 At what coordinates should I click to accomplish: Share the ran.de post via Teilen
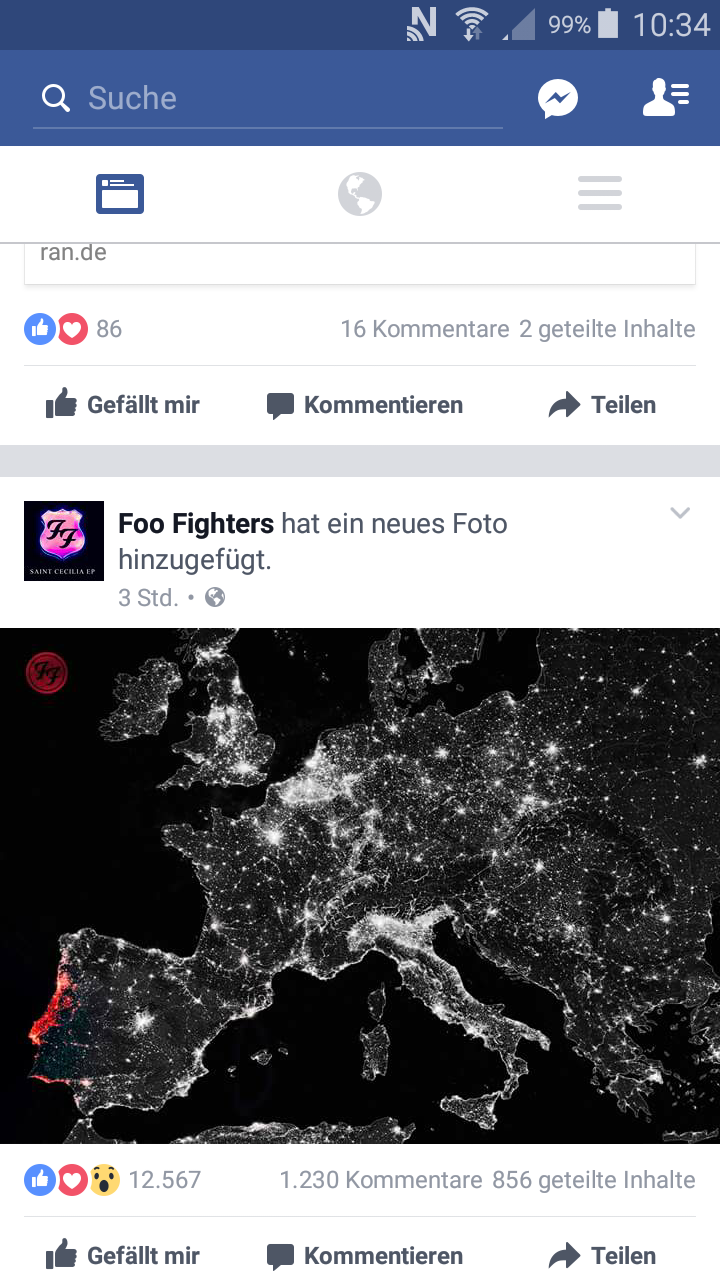603,405
